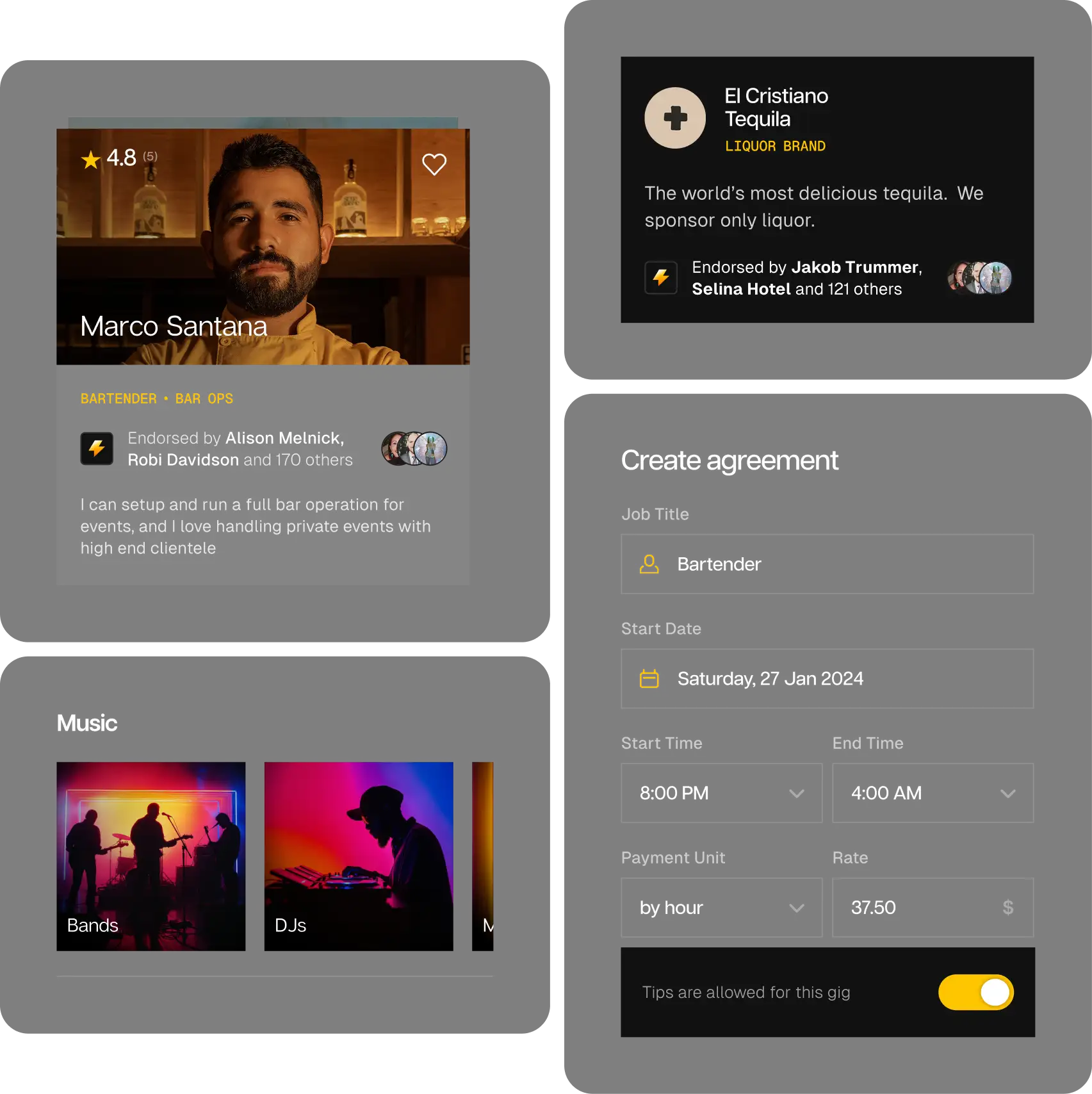Disable tips allowed for this gig
Screen dimensions: 1092x1094
click(x=976, y=992)
